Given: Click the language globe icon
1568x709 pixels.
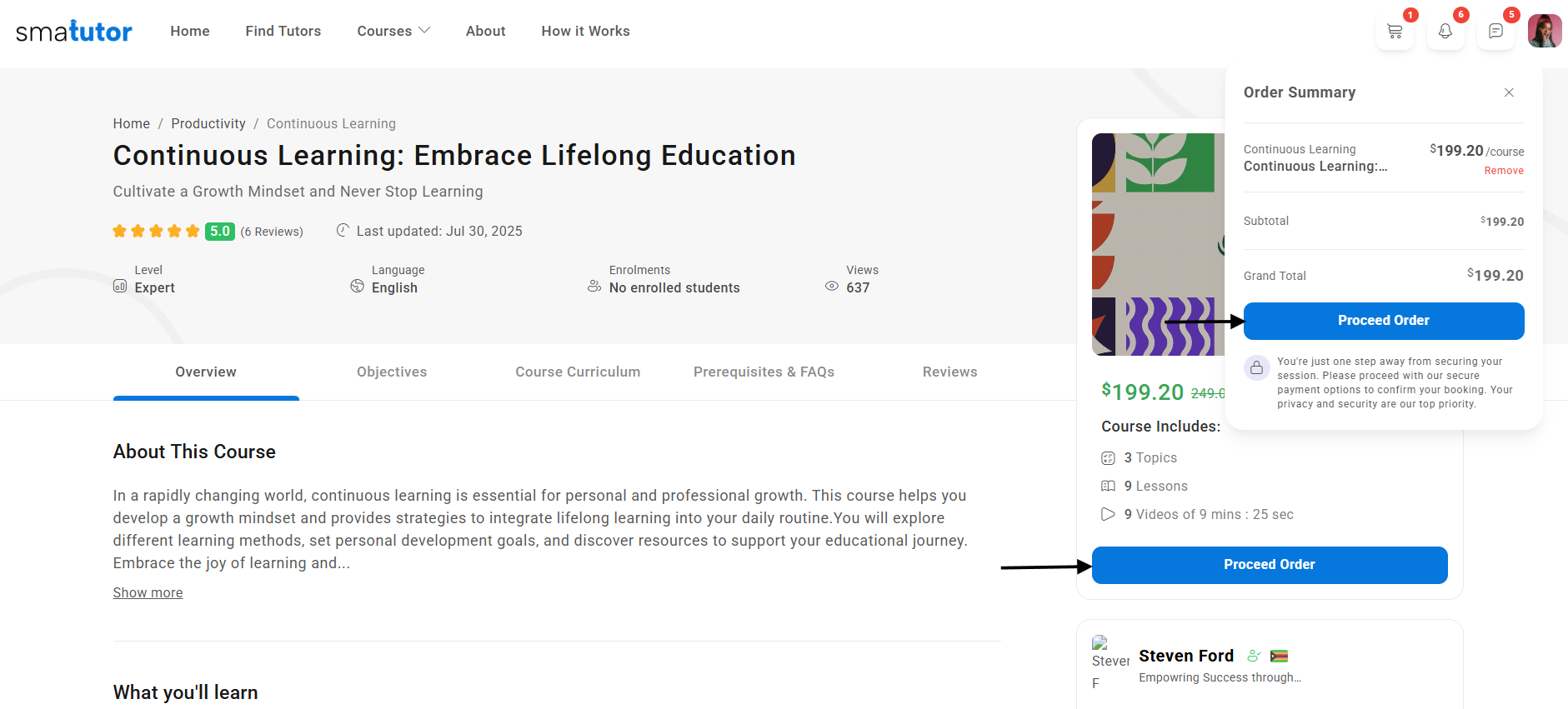Looking at the screenshot, I should click(x=357, y=287).
